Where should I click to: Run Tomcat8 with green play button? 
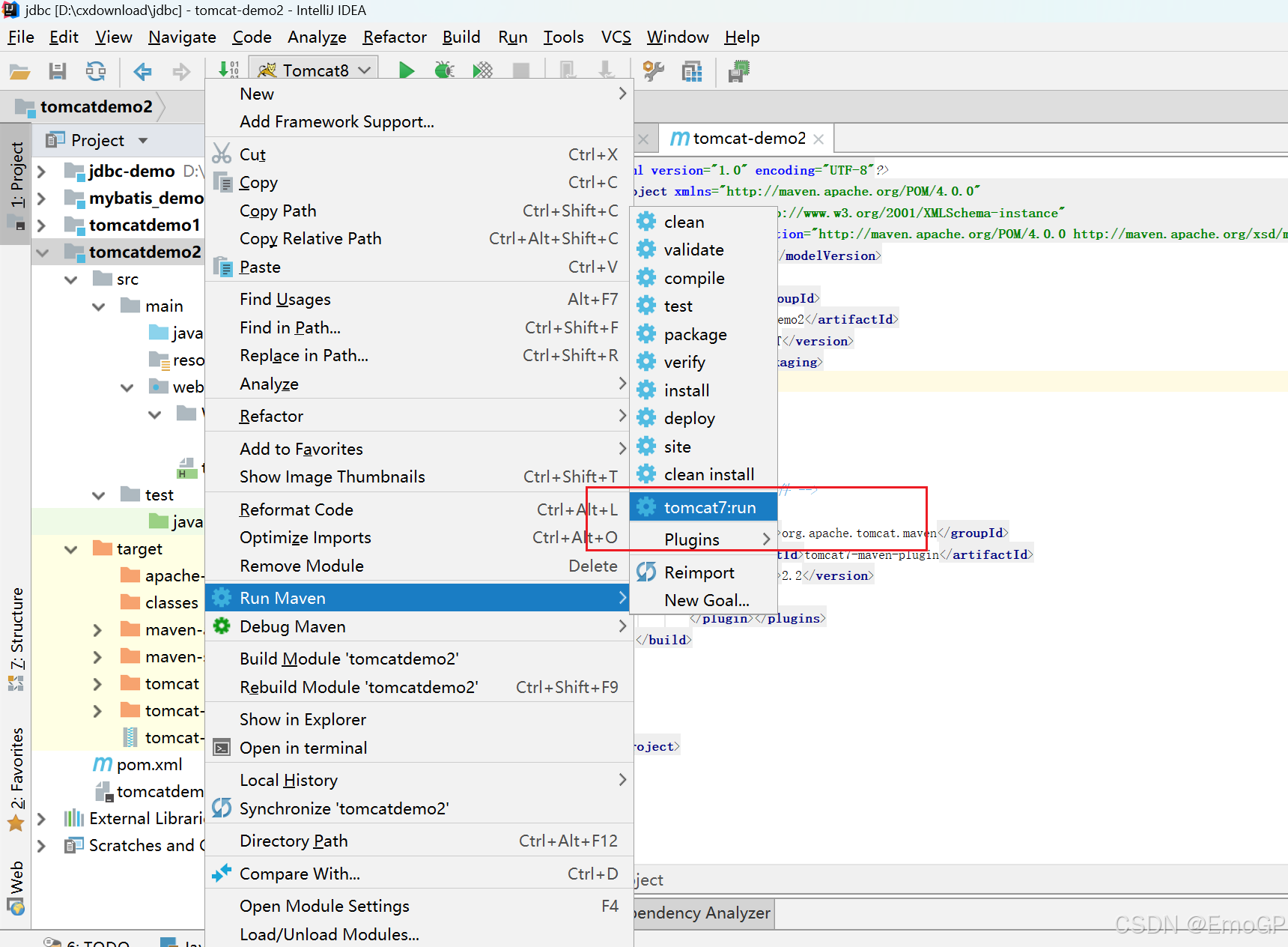407,70
